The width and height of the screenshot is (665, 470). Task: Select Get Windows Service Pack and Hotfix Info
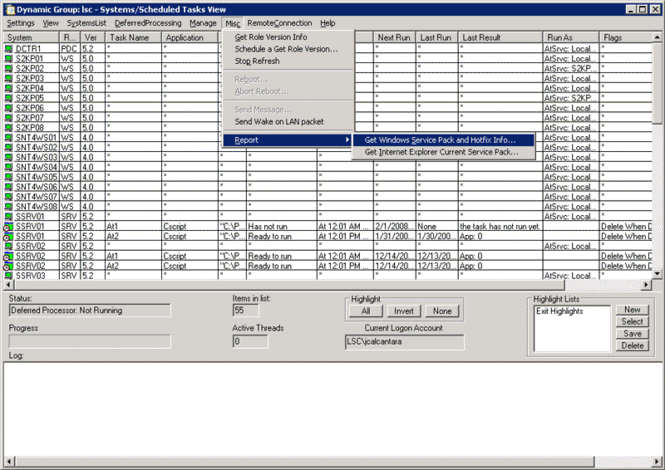(x=444, y=140)
